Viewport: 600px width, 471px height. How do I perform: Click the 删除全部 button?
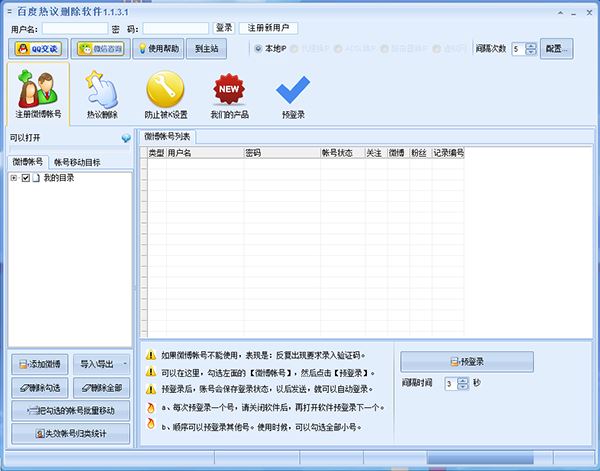[102, 386]
